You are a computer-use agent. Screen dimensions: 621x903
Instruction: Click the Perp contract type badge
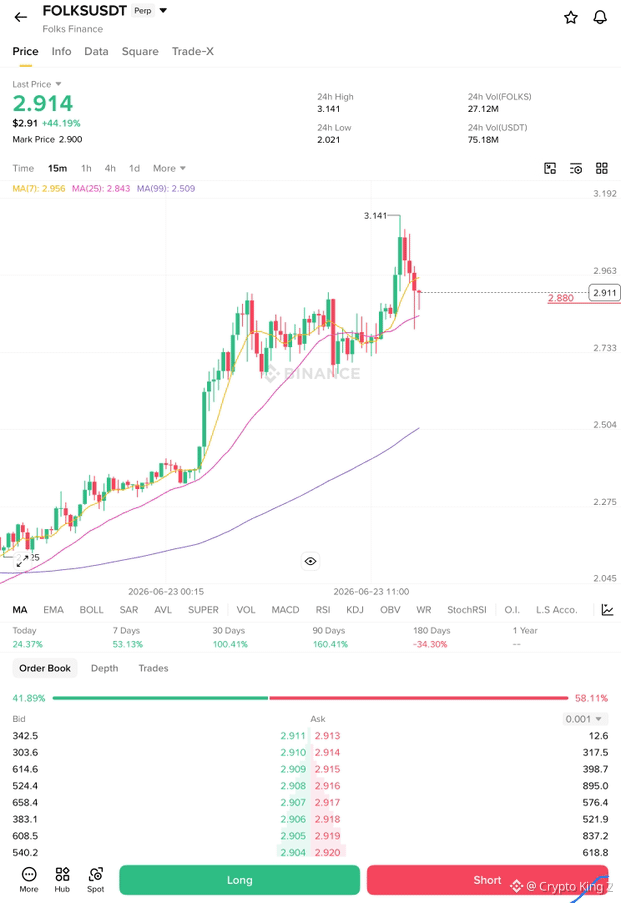(143, 10)
